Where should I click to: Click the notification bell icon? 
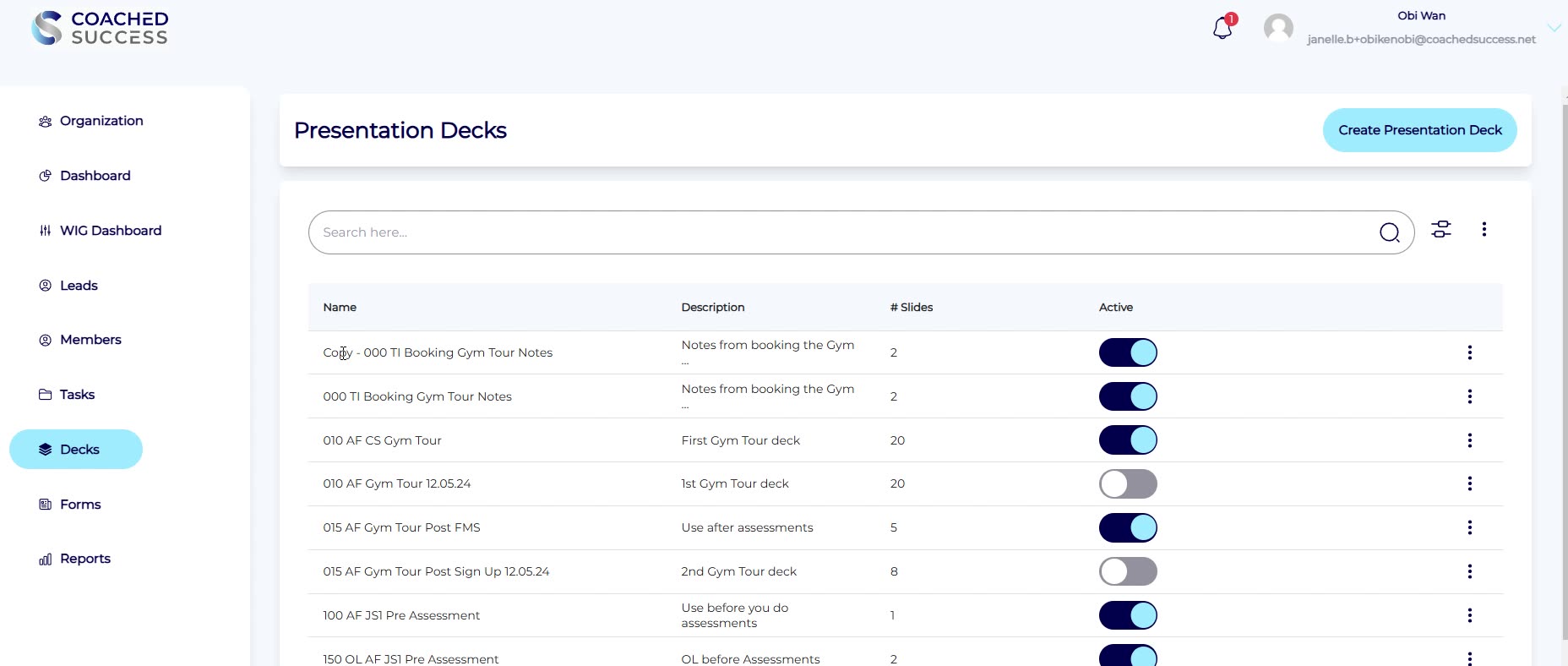click(1222, 29)
